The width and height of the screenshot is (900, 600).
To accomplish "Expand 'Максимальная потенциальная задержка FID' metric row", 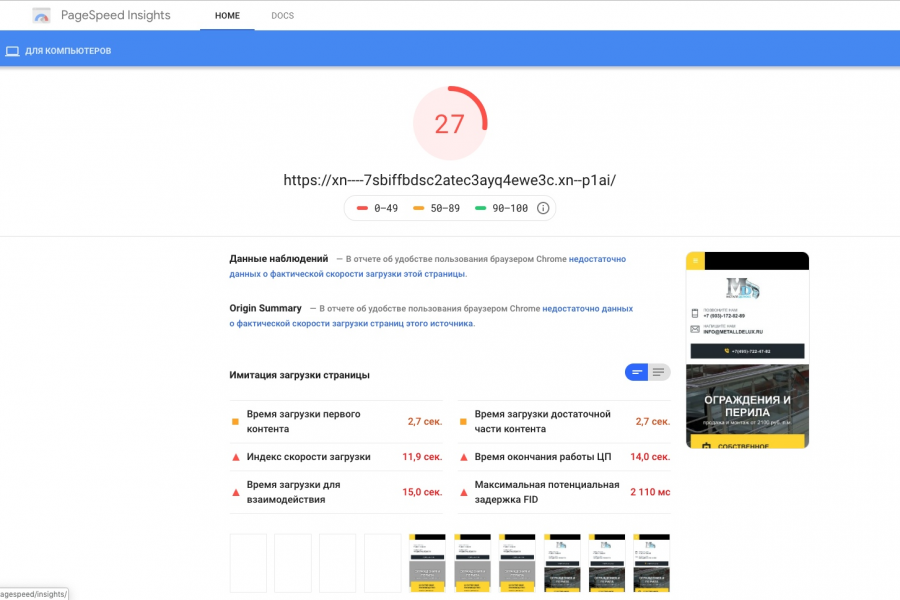I will (564, 492).
